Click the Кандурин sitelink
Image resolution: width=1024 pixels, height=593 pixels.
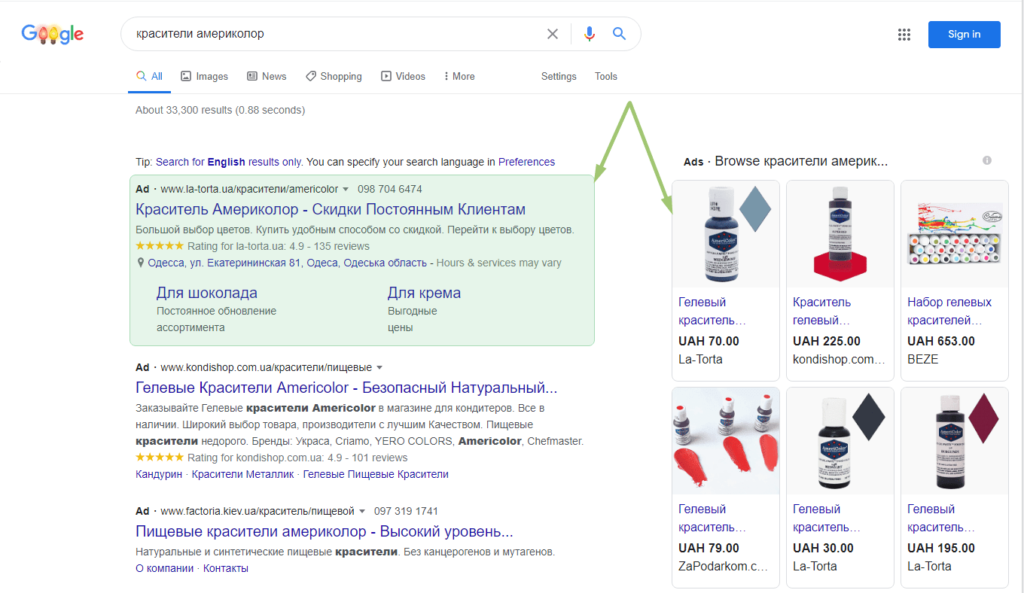[x=159, y=474]
